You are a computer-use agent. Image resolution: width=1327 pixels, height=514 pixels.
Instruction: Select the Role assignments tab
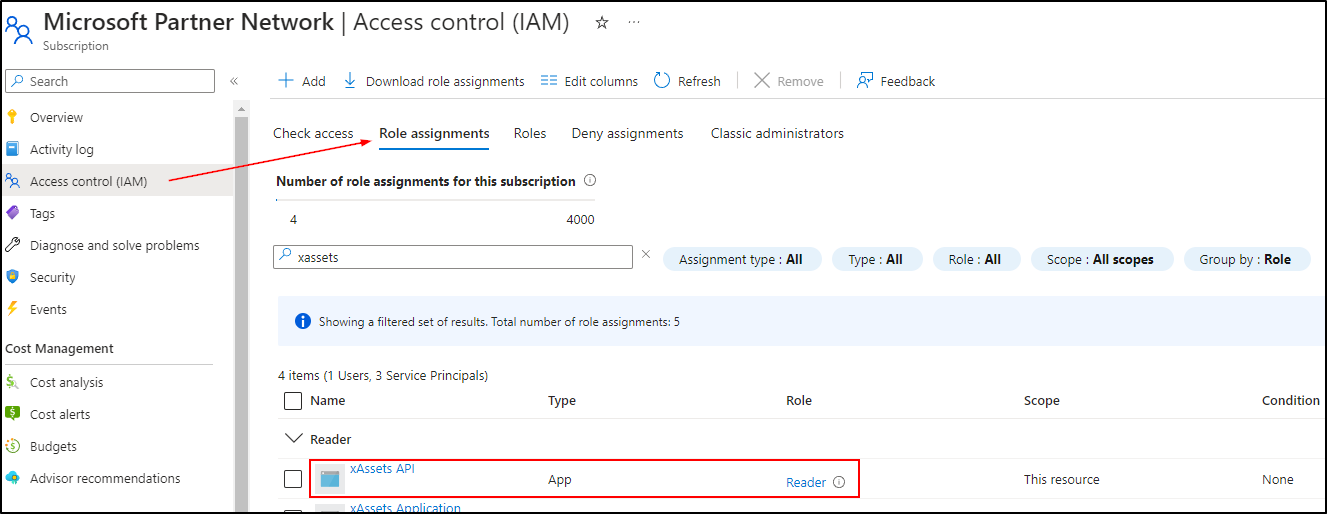click(x=434, y=133)
